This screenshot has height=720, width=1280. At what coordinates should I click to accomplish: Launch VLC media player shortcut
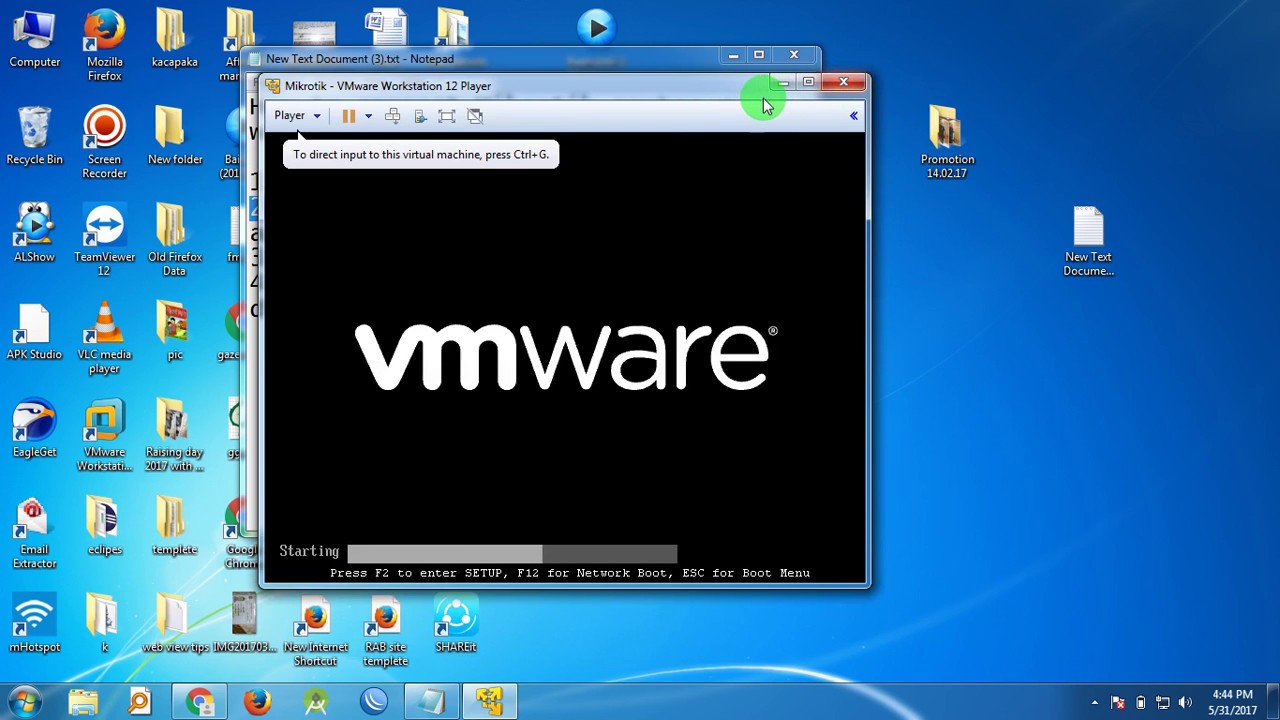point(104,338)
